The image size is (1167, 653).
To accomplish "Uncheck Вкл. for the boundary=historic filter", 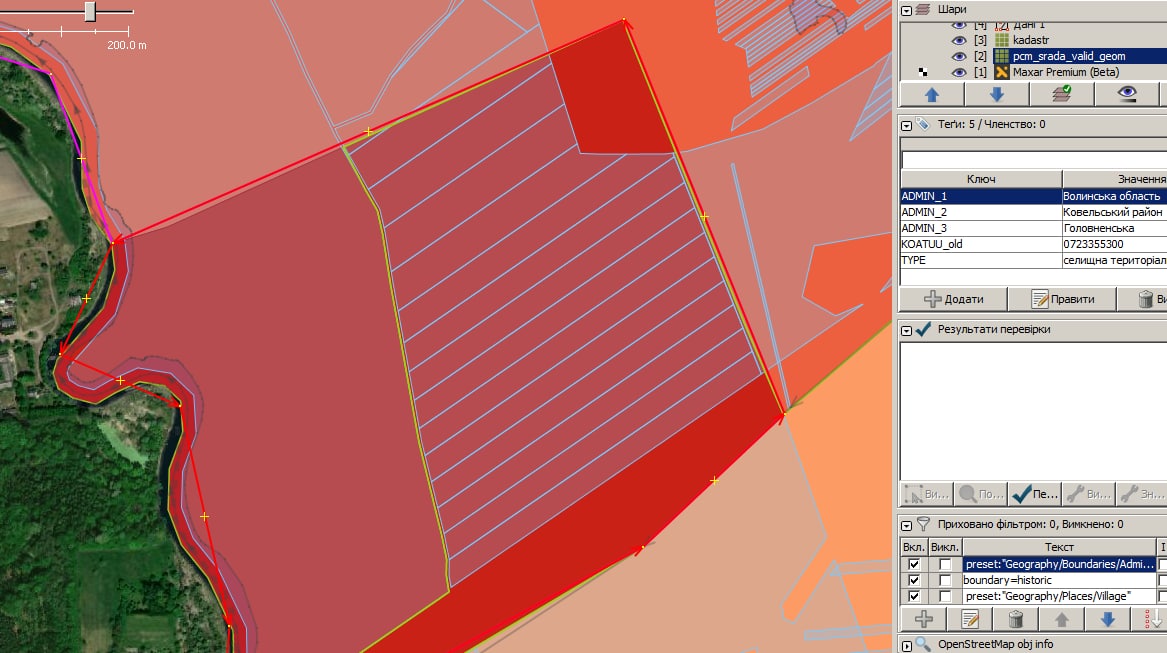I will coord(914,580).
